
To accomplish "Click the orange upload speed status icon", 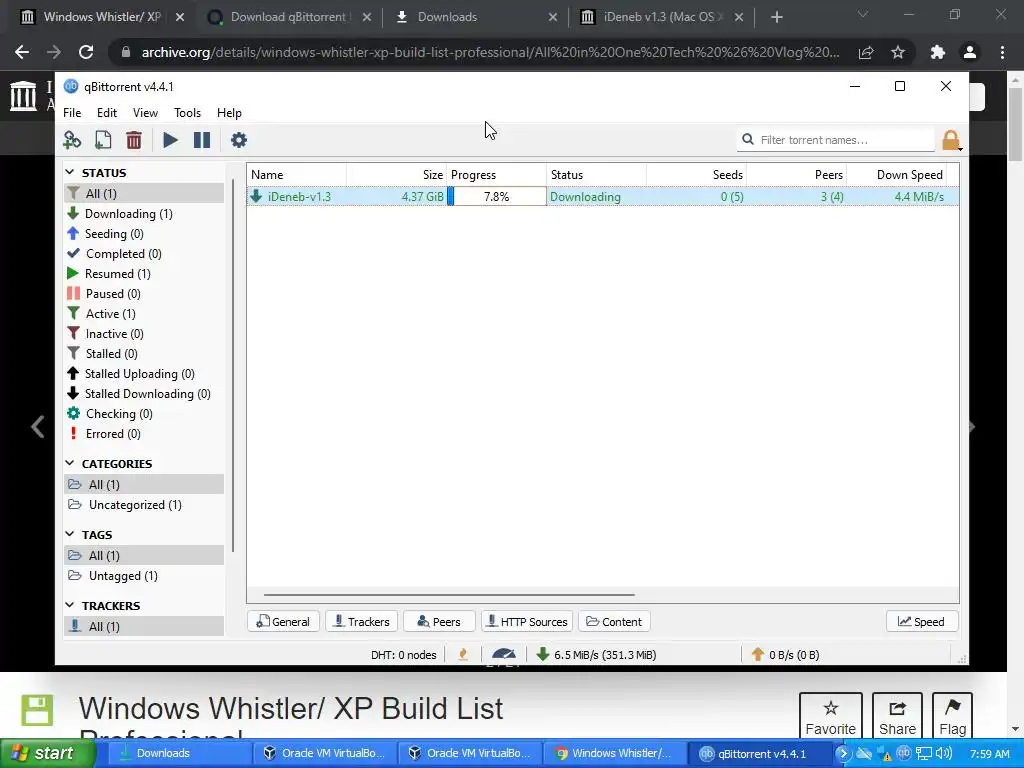I will coord(758,654).
